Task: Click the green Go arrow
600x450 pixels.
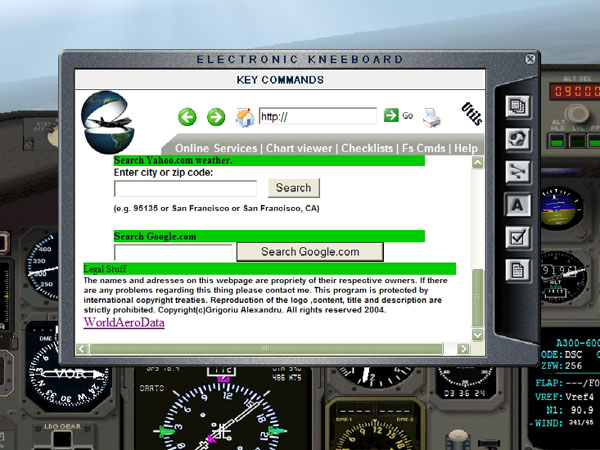Action: 391,116
